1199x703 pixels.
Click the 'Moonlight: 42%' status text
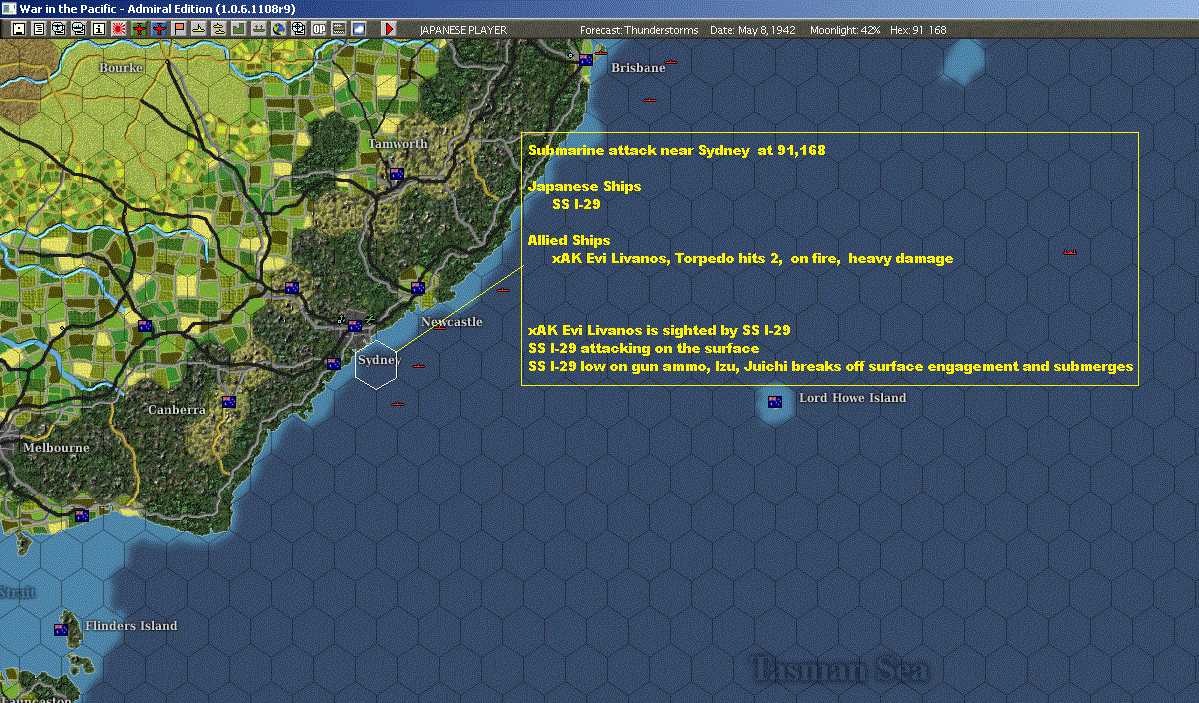point(845,30)
